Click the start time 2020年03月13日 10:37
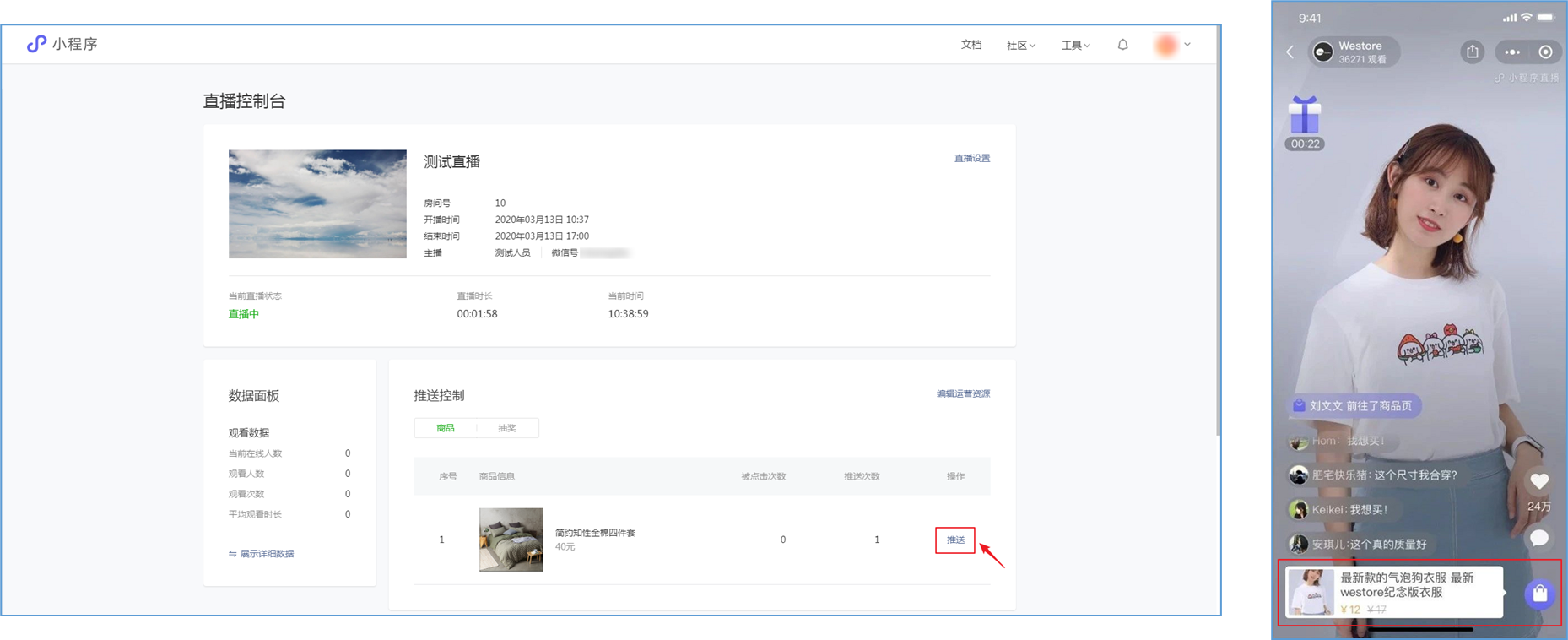The width and height of the screenshot is (1568, 640). tap(542, 220)
